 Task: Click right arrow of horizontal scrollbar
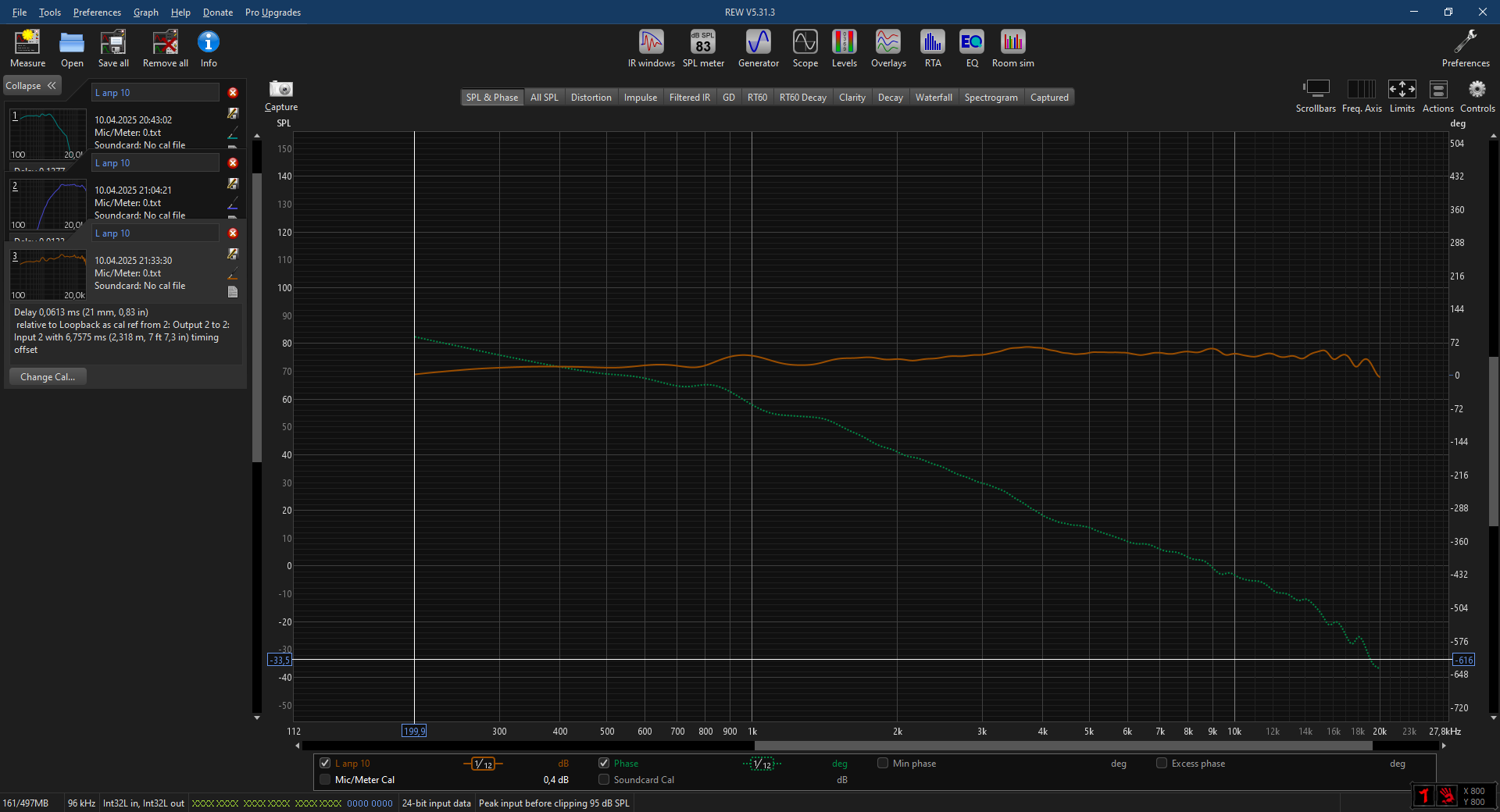1444,746
